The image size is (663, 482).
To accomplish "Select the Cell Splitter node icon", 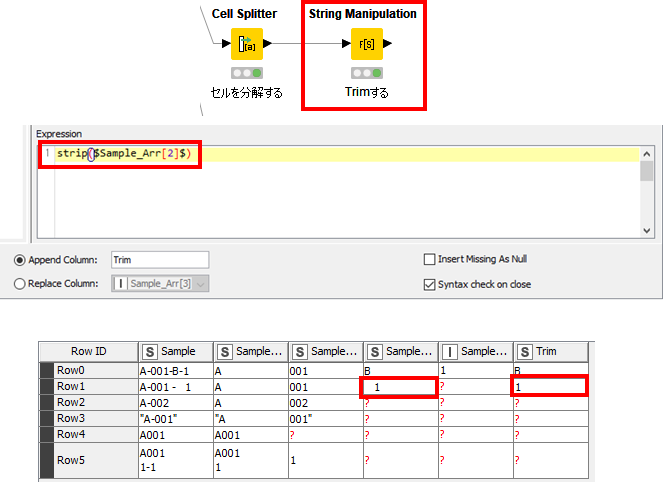I will [247, 44].
